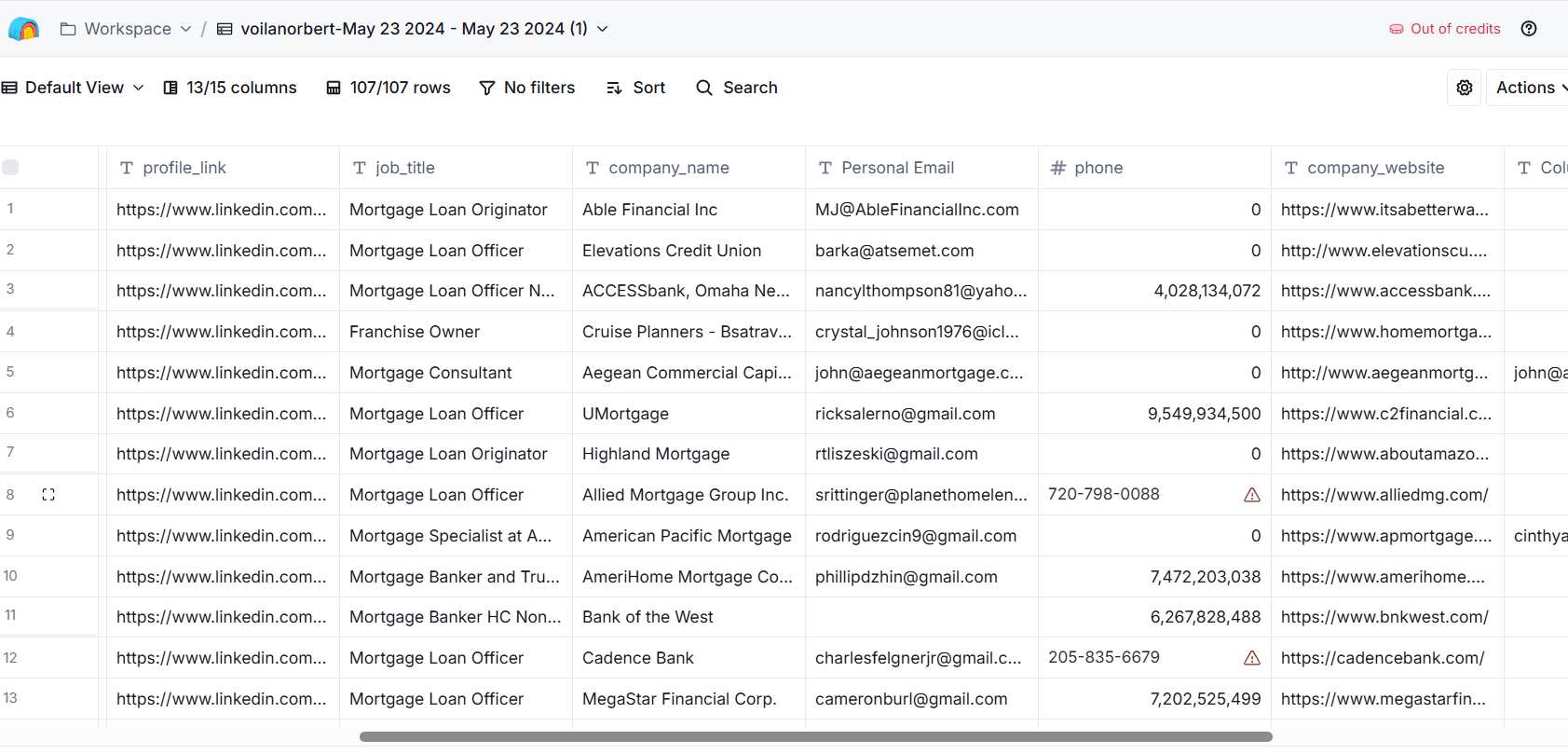The image size is (1568, 754).
Task: Select cell Cadence Bank
Action: tap(689, 658)
